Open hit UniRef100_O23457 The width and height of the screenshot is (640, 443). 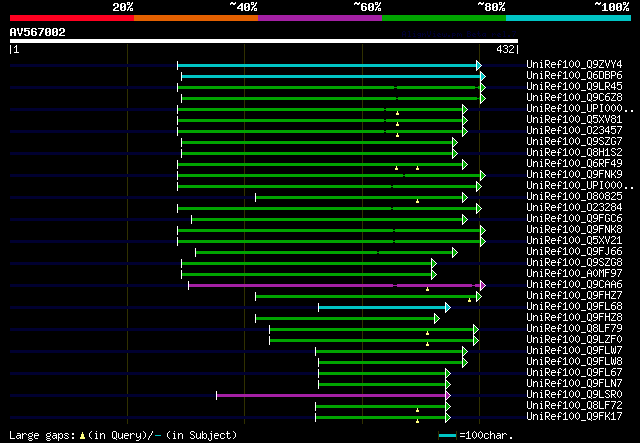574,131
